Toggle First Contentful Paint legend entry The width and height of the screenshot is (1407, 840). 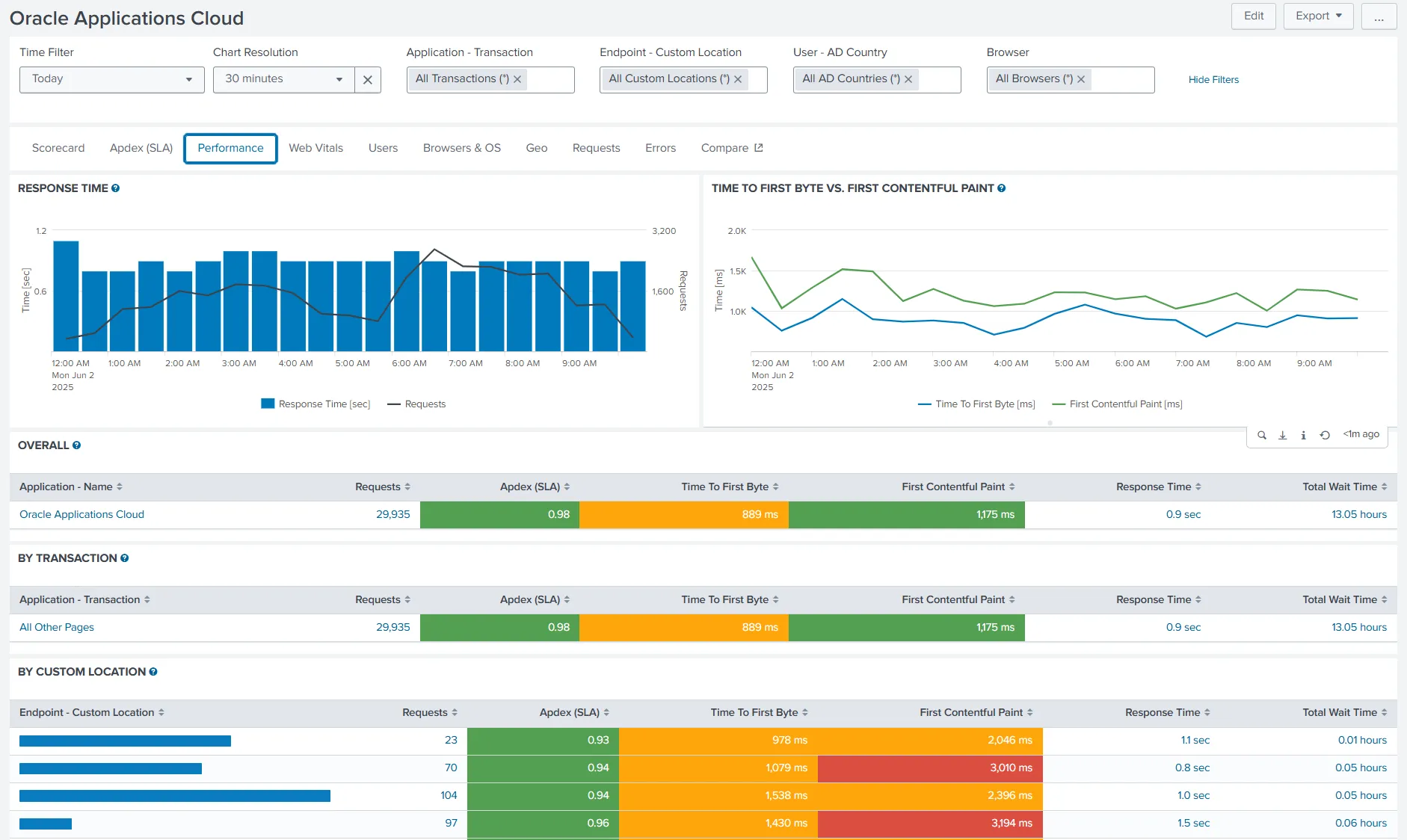coord(1117,404)
